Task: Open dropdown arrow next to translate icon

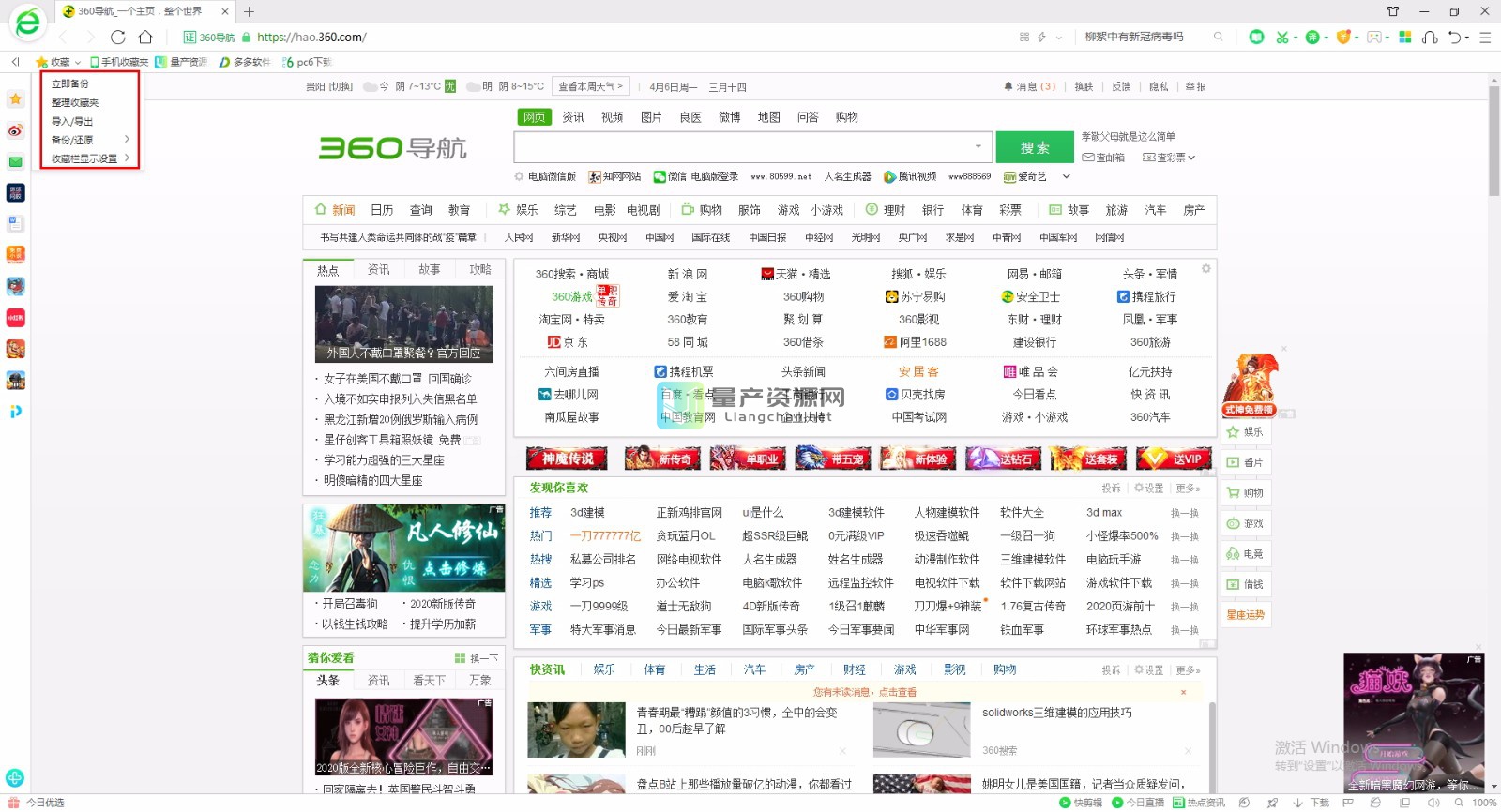Action: 1326,38
